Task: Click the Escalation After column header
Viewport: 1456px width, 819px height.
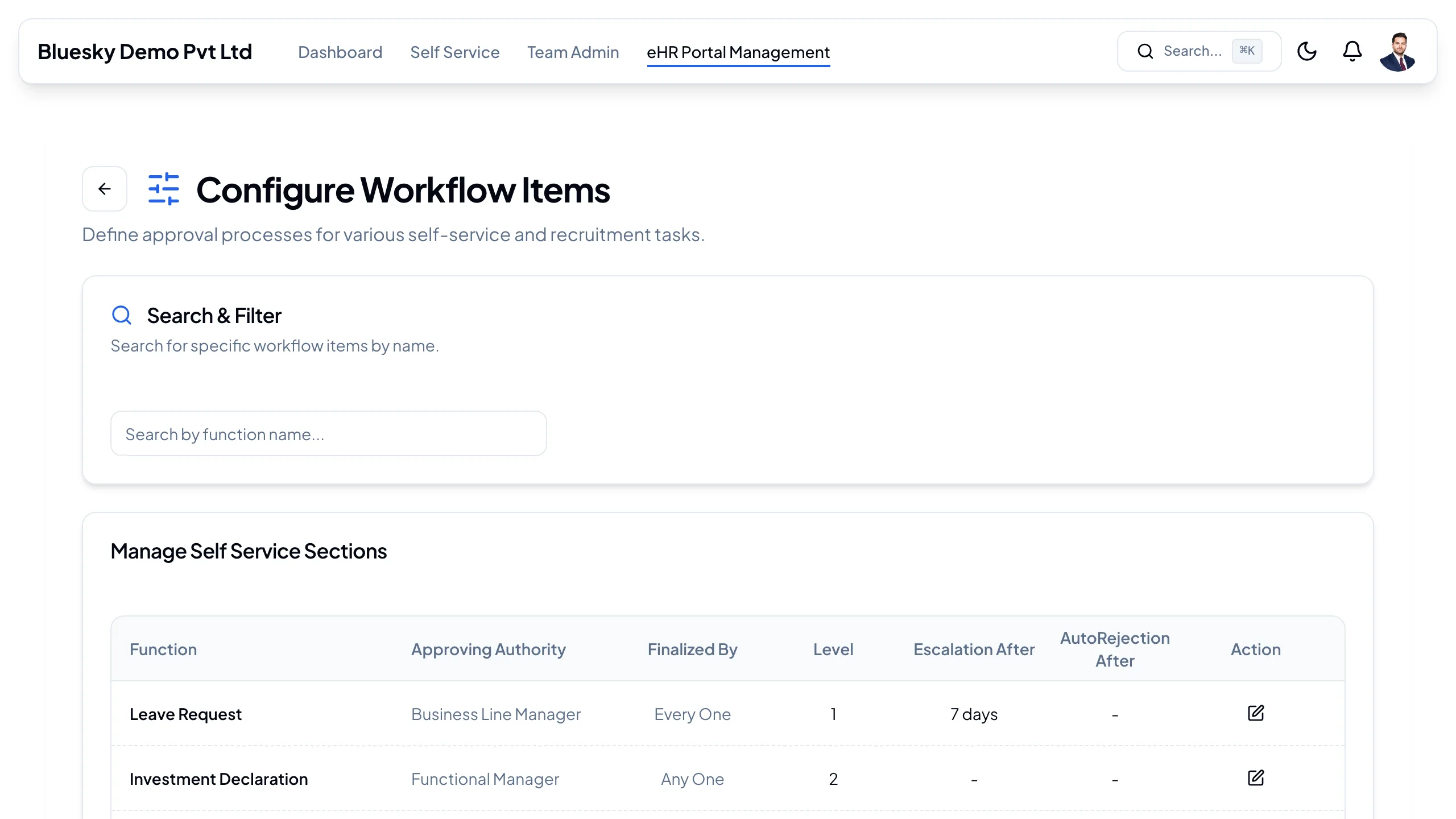Action: click(974, 650)
